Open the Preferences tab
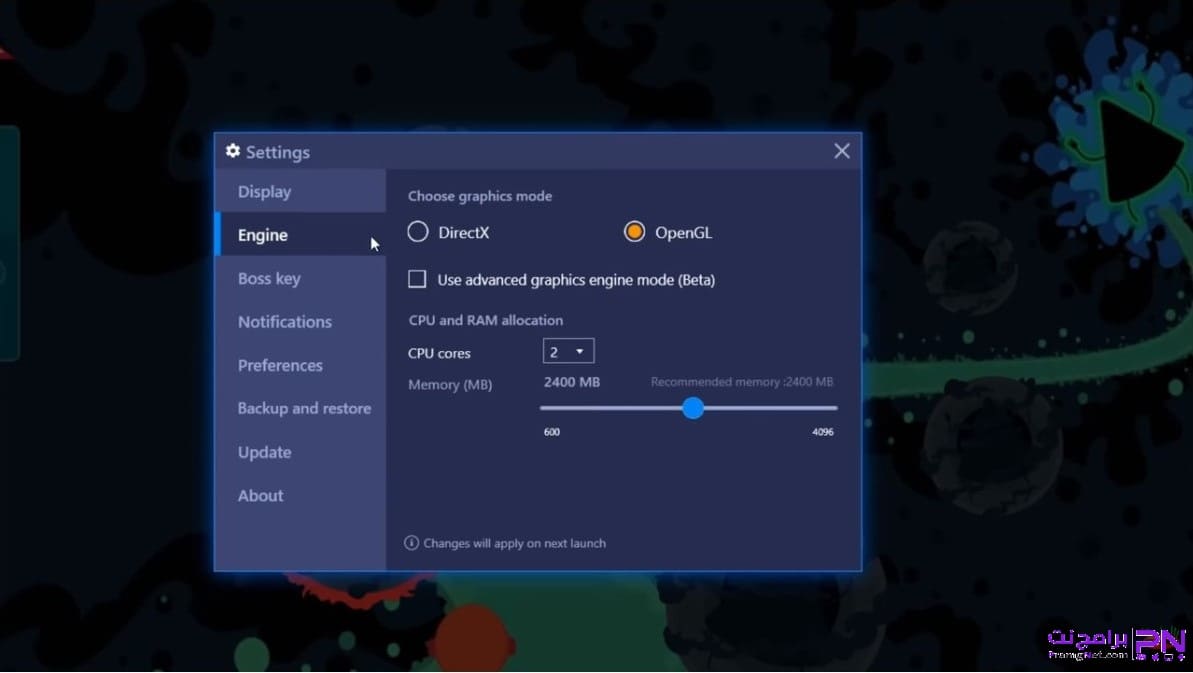Image resolution: width=1193 pixels, height=673 pixels. pyautogui.click(x=301, y=365)
